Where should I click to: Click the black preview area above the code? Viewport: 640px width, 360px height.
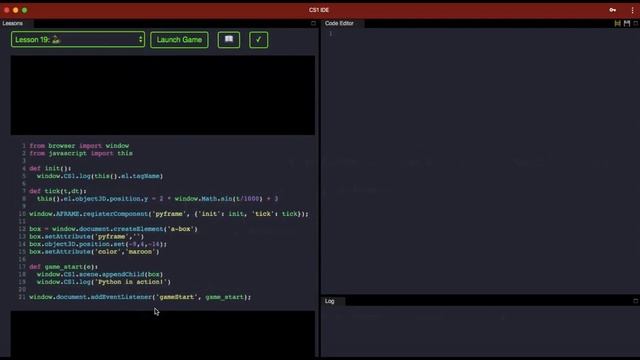[x=162, y=95]
